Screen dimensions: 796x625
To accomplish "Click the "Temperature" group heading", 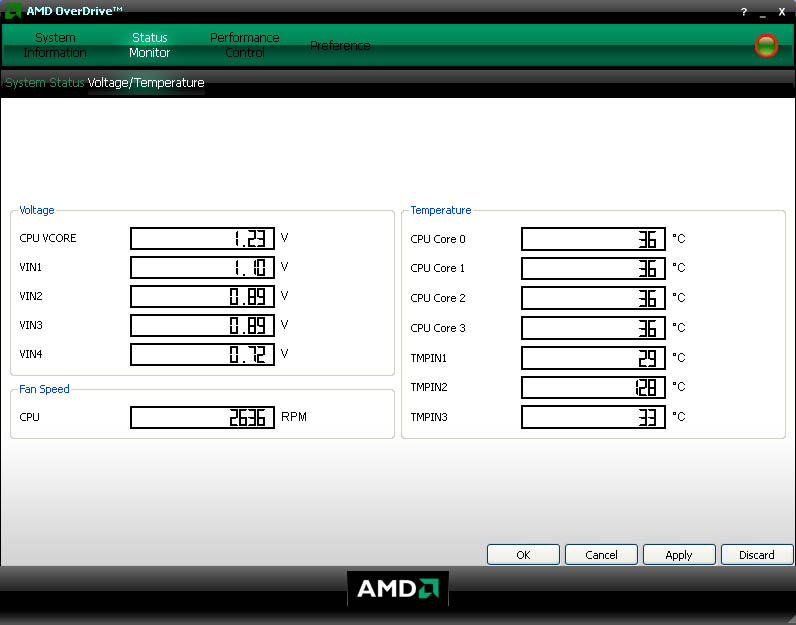I will [x=441, y=210].
